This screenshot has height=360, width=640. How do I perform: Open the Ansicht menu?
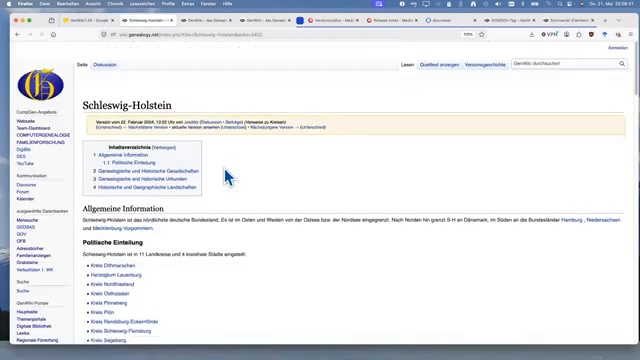pos(93,4)
